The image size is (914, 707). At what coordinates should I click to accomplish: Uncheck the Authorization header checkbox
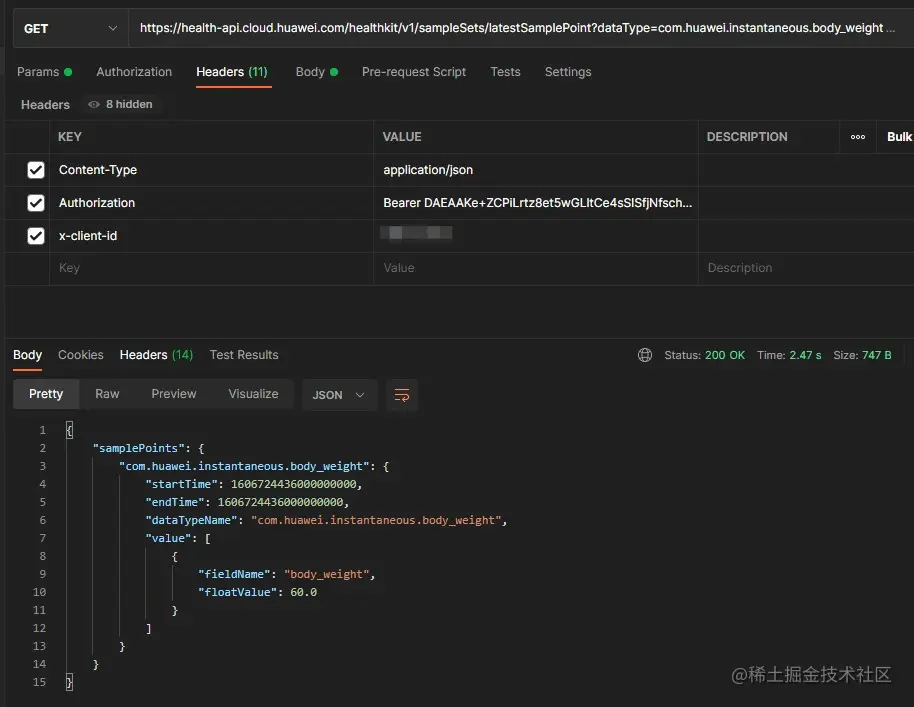36,203
